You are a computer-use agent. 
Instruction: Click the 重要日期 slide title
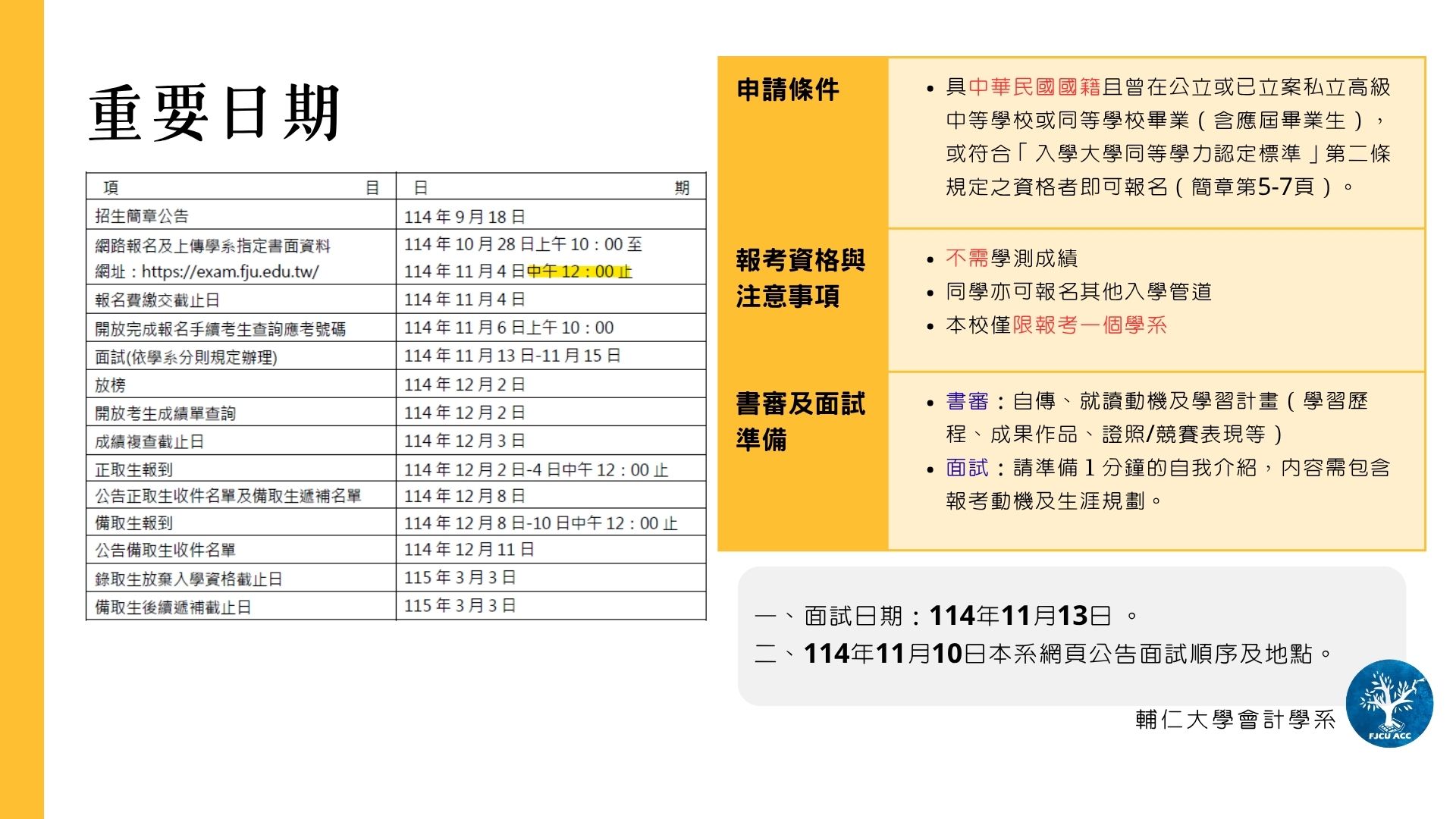[x=215, y=114]
